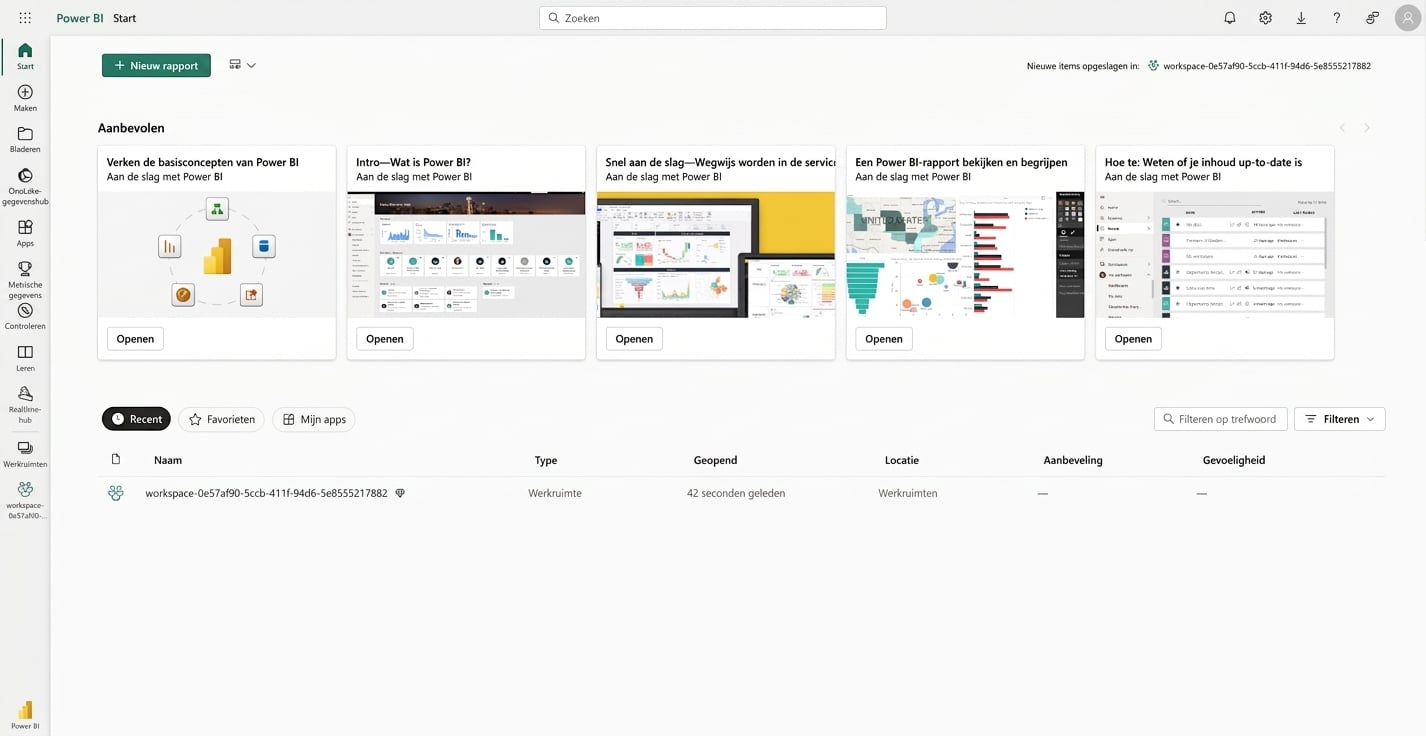Click the Locatie column header
Screen dimensions: 1426x736
coord(902,460)
